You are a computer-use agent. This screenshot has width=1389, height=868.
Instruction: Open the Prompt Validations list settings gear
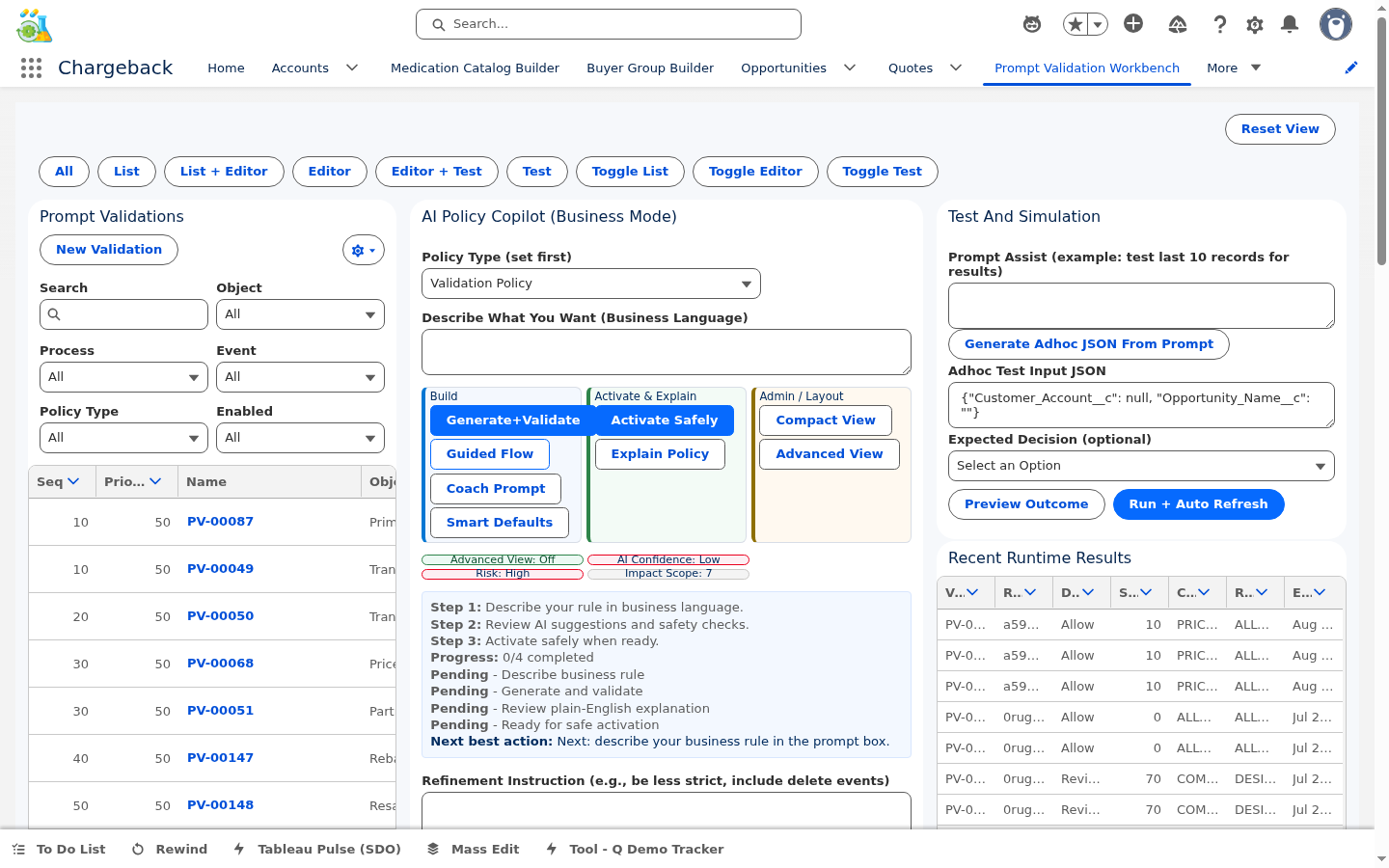364,251
